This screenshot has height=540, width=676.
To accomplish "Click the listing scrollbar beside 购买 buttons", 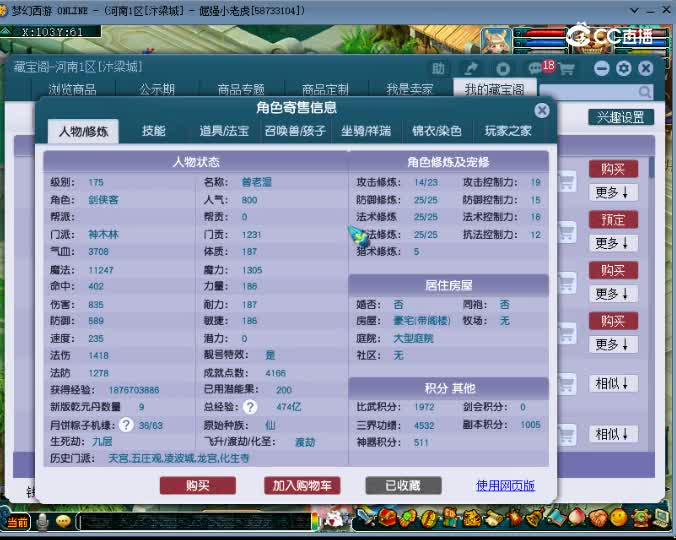I will pyautogui.click(x=651, y=167).
